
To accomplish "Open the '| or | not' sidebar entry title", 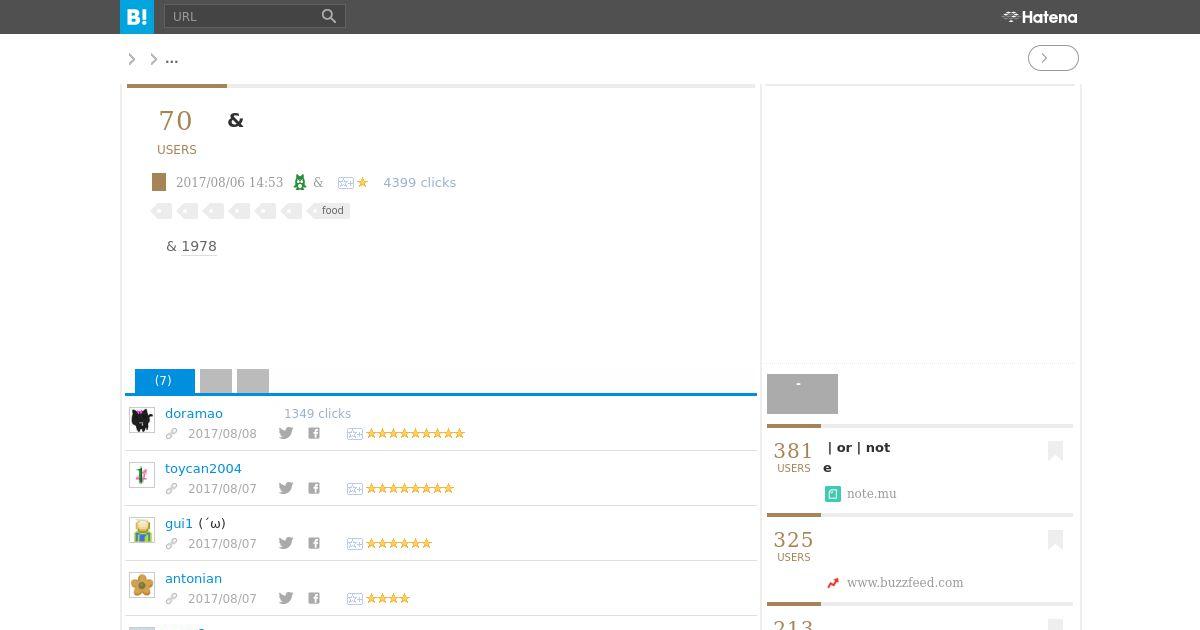I will pos(859,447).
